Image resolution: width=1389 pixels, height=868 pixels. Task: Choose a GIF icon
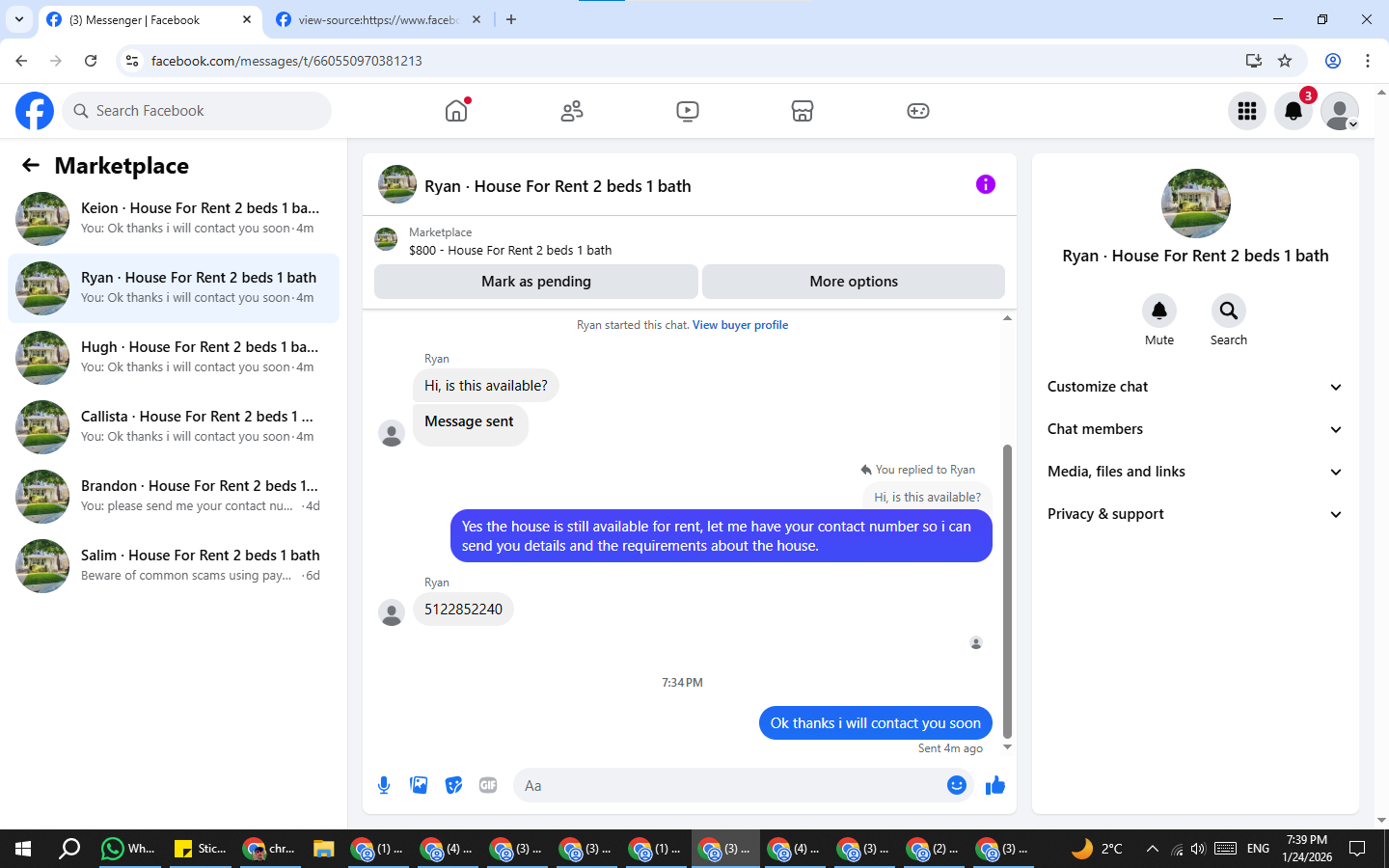[488, 785]
